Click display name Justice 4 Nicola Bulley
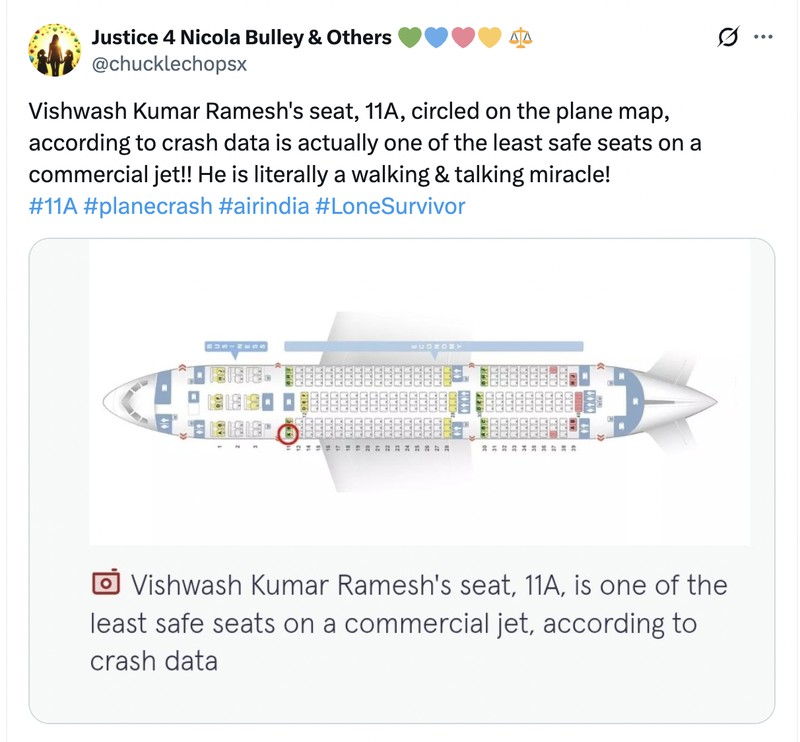 (240, 38)
